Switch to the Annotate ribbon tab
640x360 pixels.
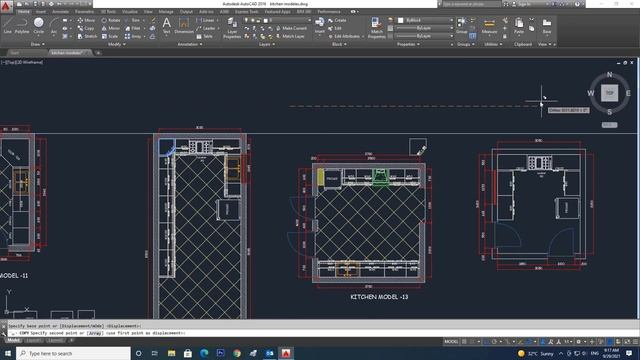tap(60, 12)
